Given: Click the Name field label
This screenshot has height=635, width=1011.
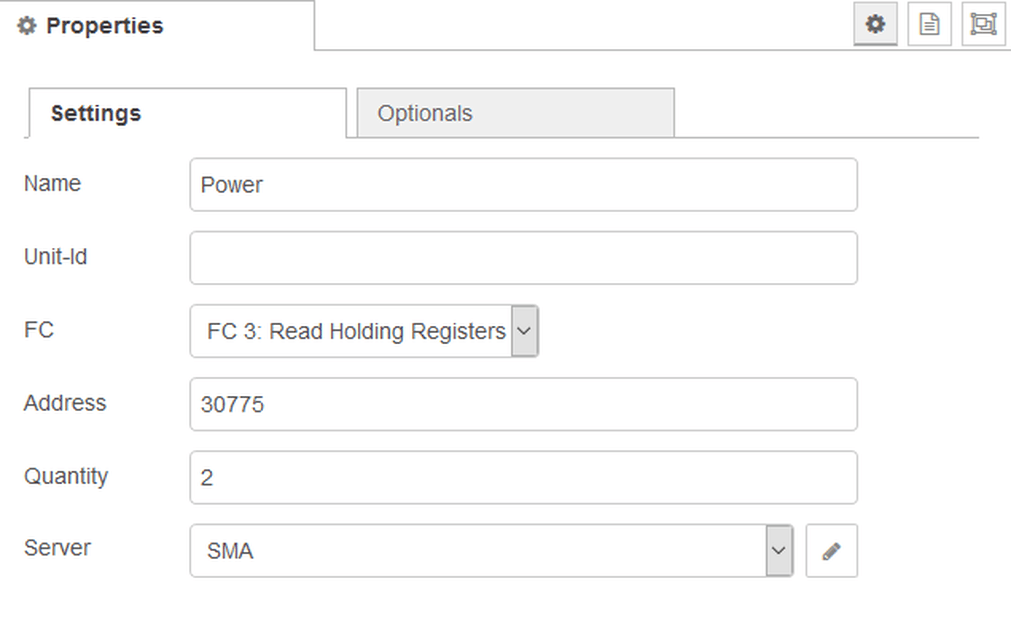Looking at the screenshot, I should click(x=52, y=184).
